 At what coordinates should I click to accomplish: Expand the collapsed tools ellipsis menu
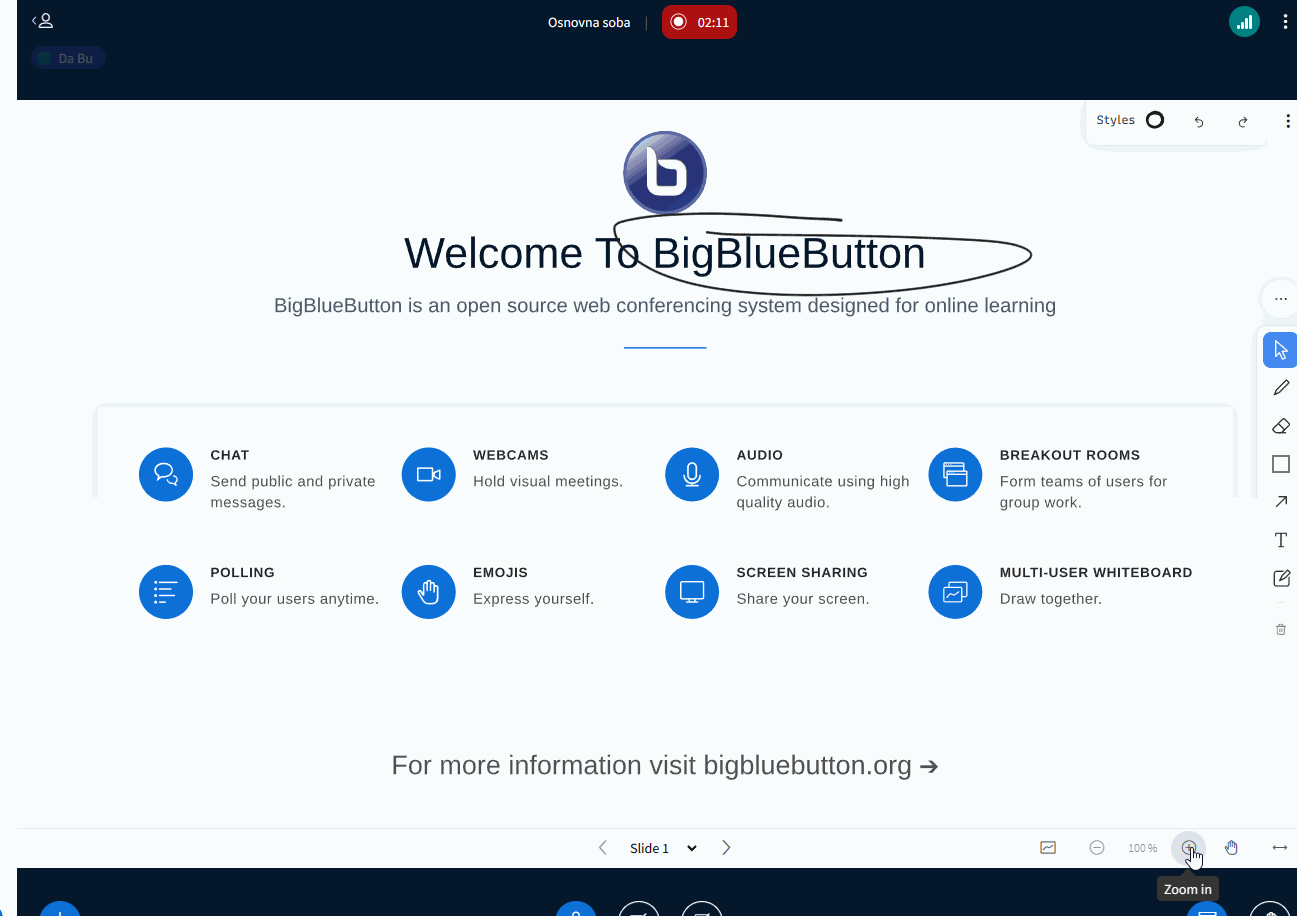[1281, 298]
